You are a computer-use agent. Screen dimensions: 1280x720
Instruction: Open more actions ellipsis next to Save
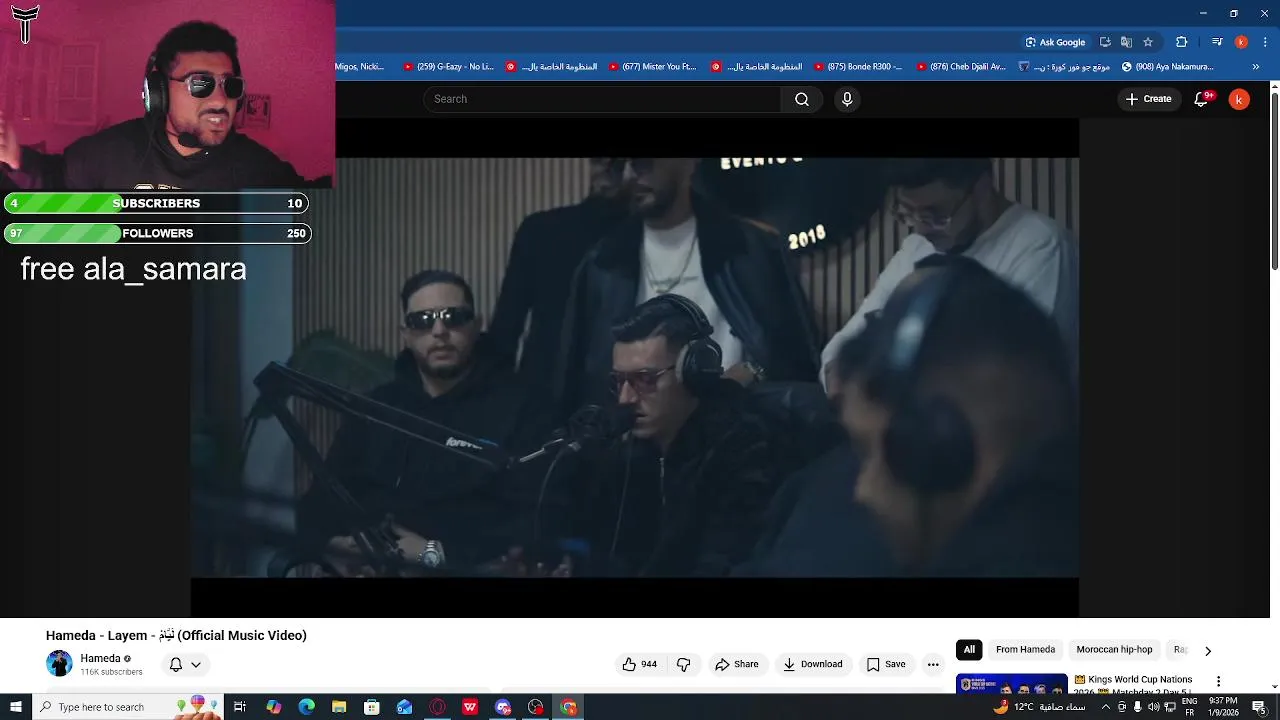tap(933, 664)
